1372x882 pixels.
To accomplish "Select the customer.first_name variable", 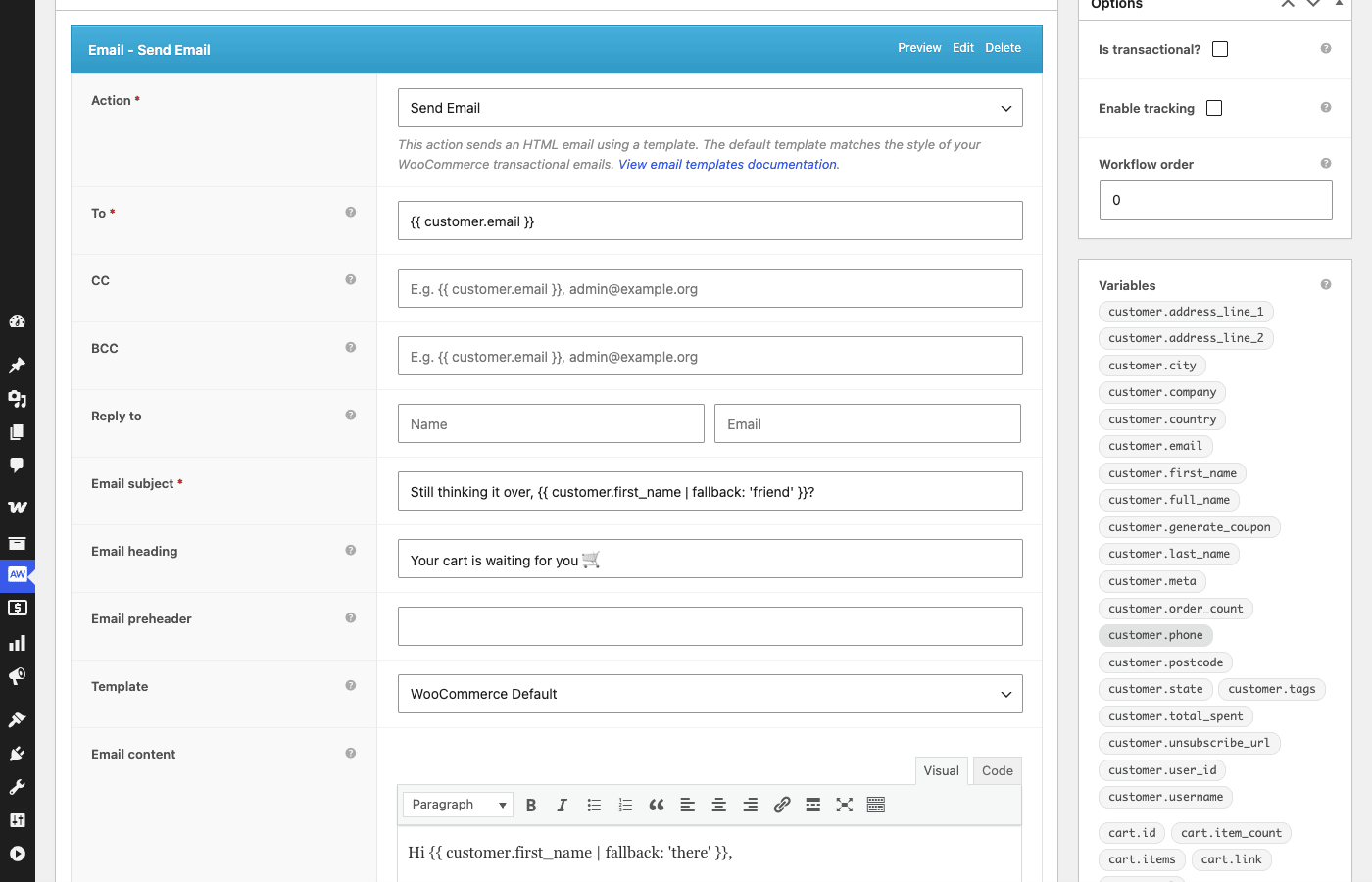I will [1172, 473].
